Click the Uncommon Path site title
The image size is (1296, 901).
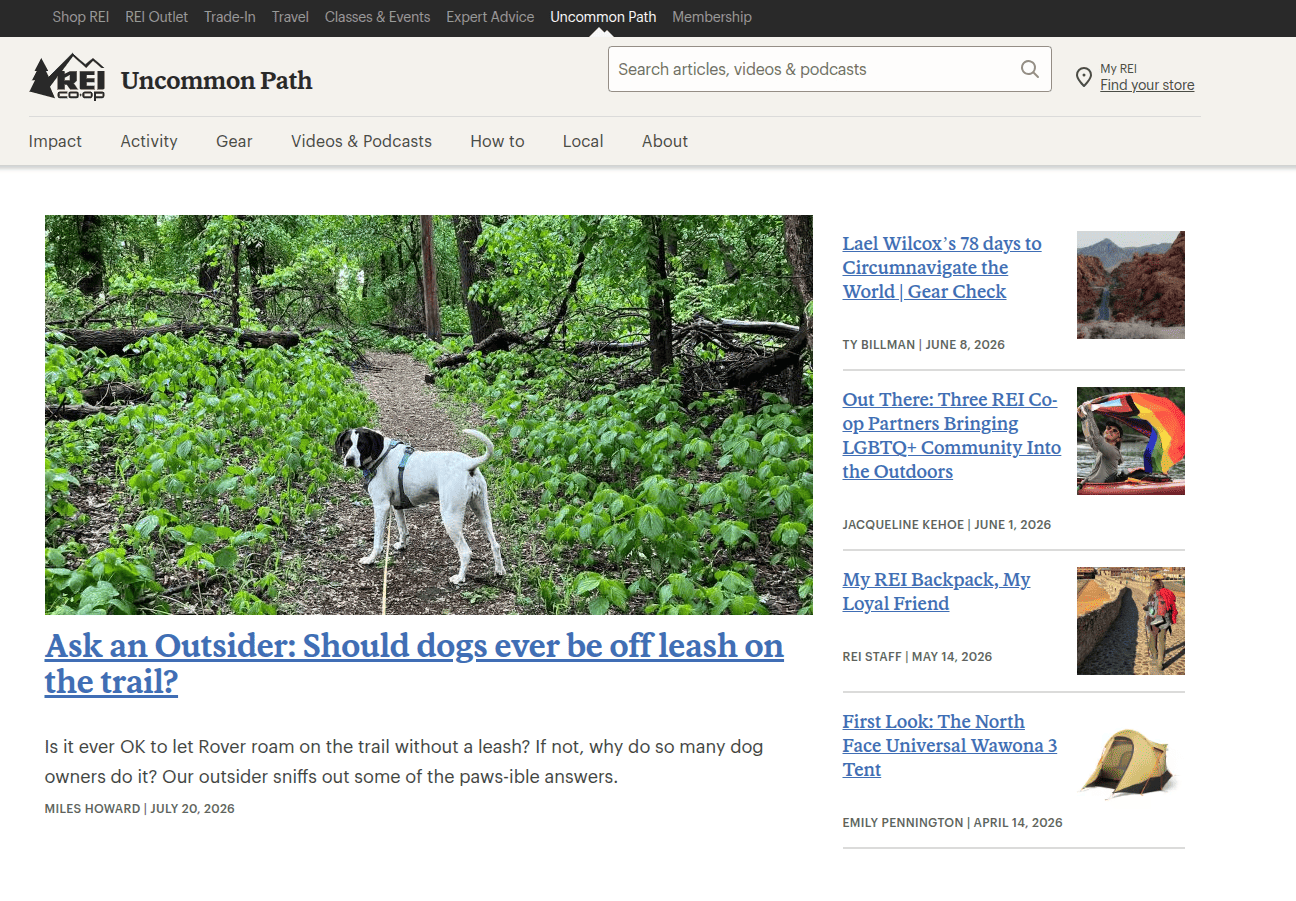click(x=217, y=81)
